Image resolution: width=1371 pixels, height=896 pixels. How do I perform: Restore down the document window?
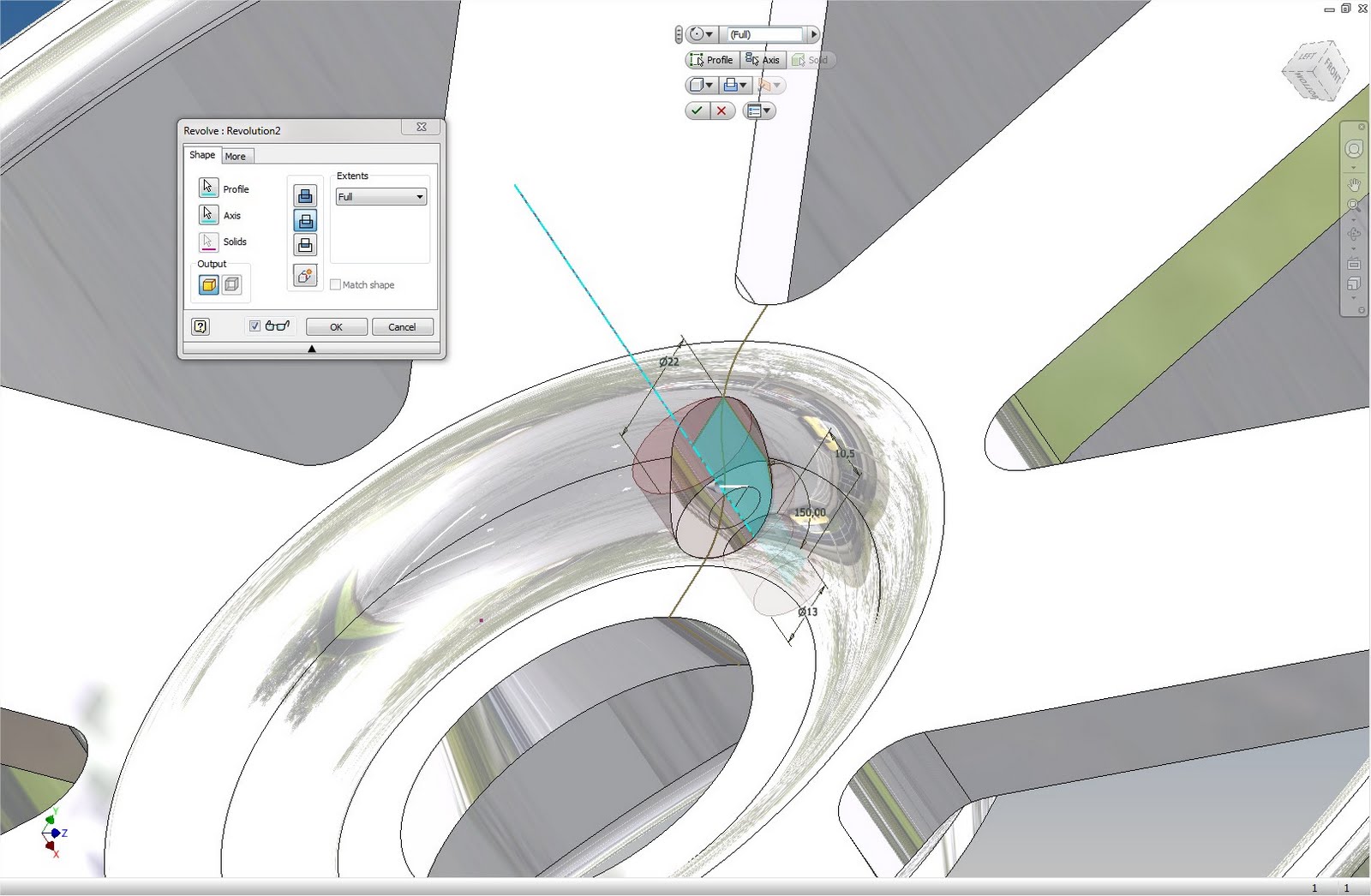pyautogui.click(x=1345, y=9)
